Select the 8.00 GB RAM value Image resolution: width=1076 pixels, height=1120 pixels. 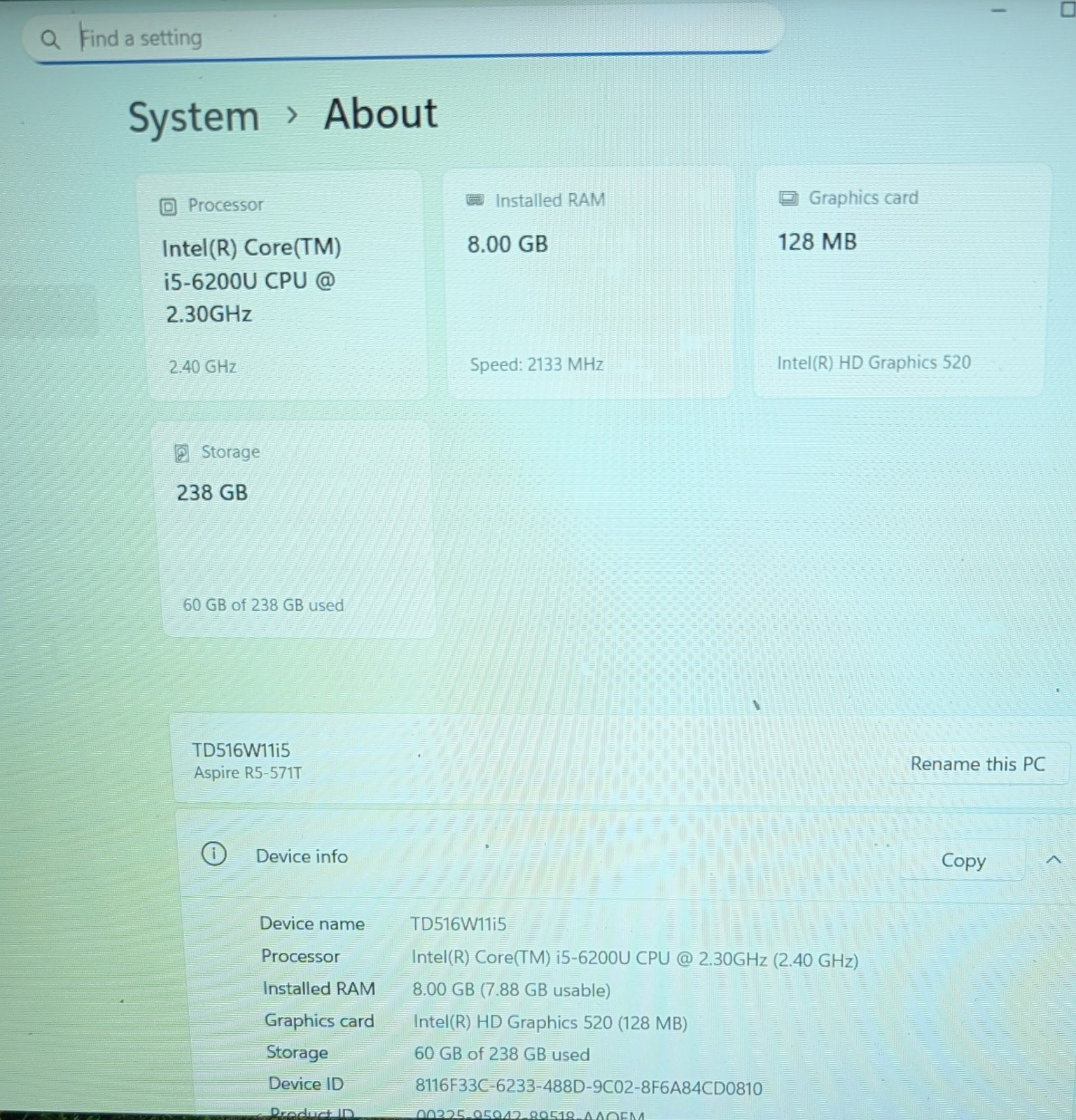tap(508, 244)
